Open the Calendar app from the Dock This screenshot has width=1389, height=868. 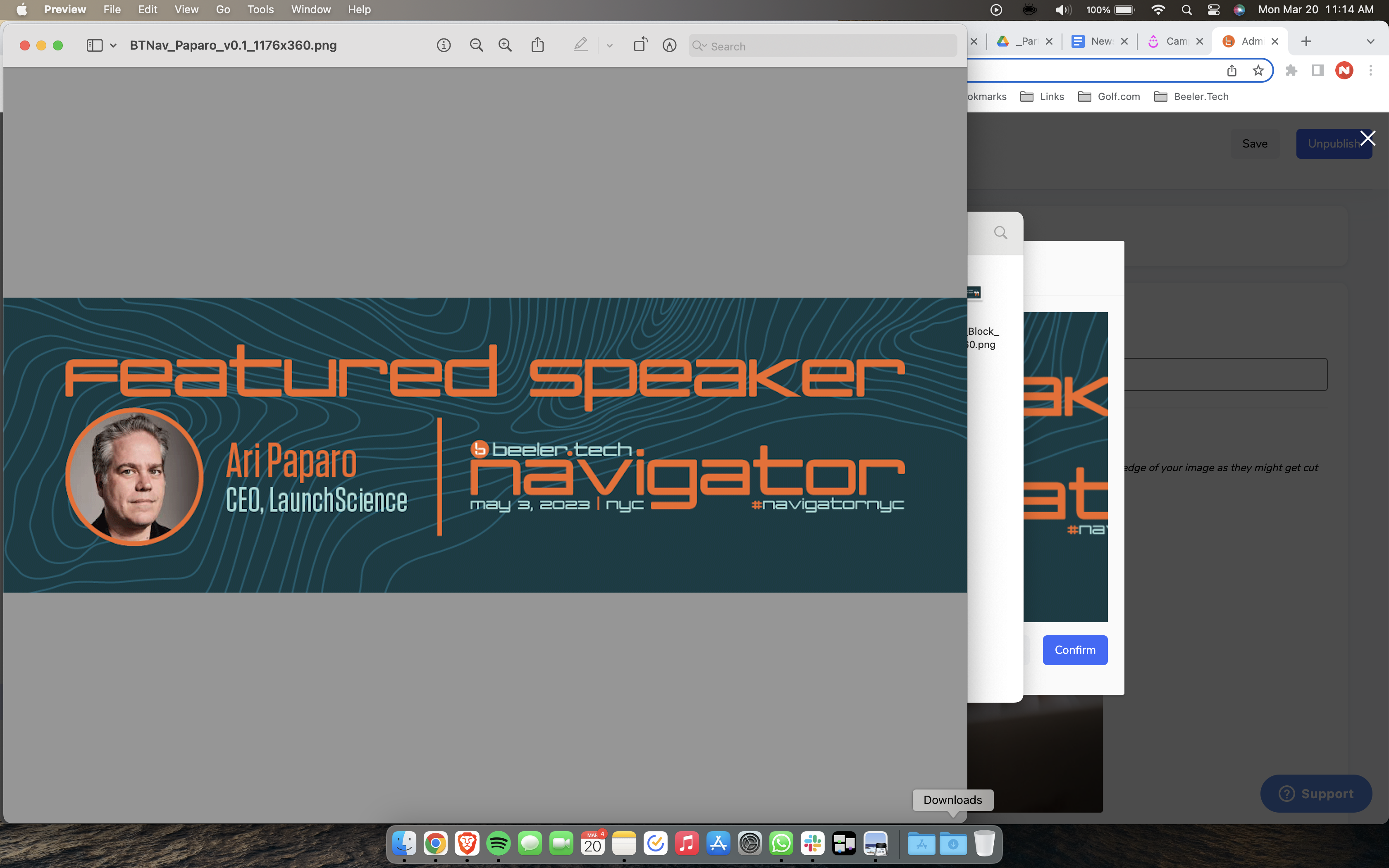[592, 843]
